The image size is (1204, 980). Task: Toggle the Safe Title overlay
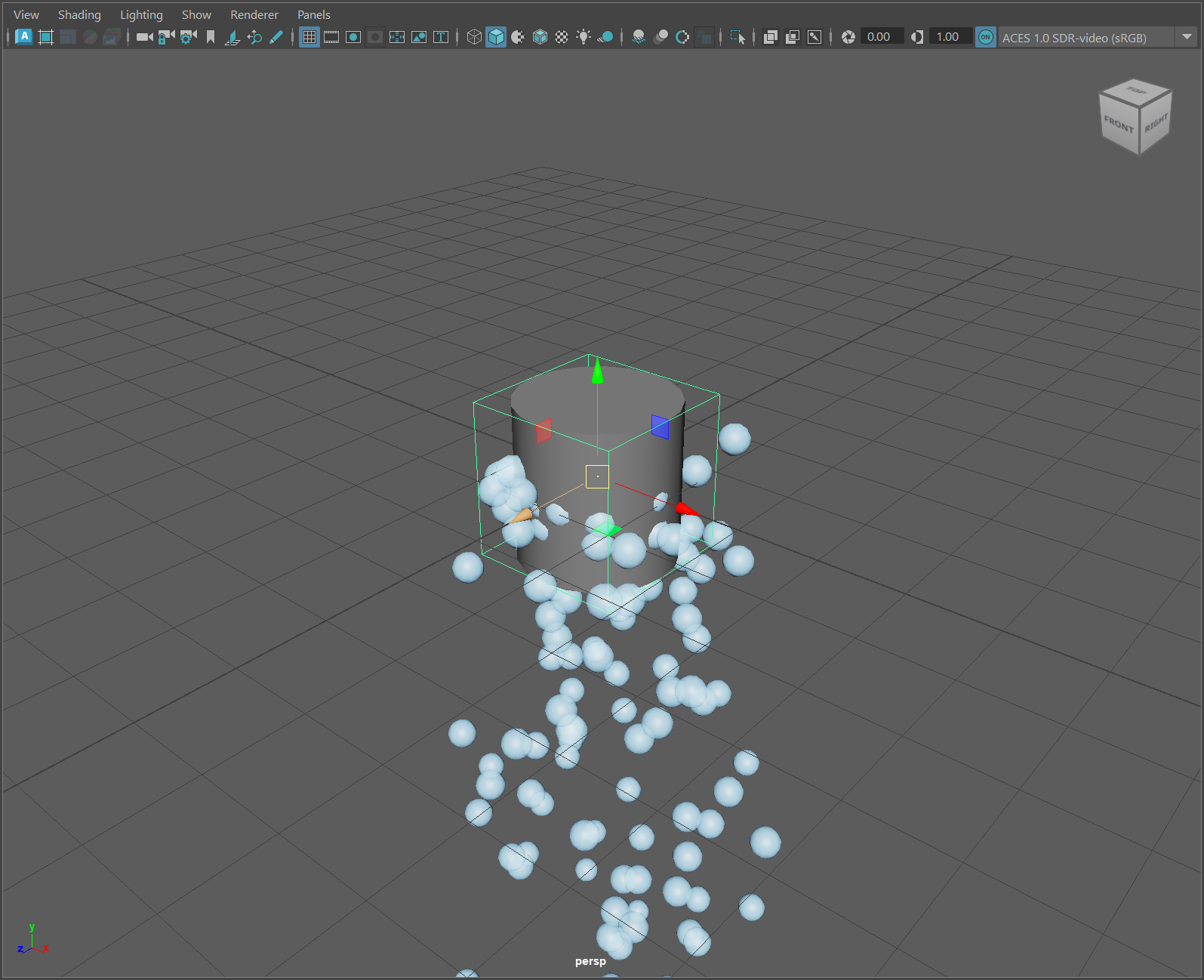[x=441, y=37]
